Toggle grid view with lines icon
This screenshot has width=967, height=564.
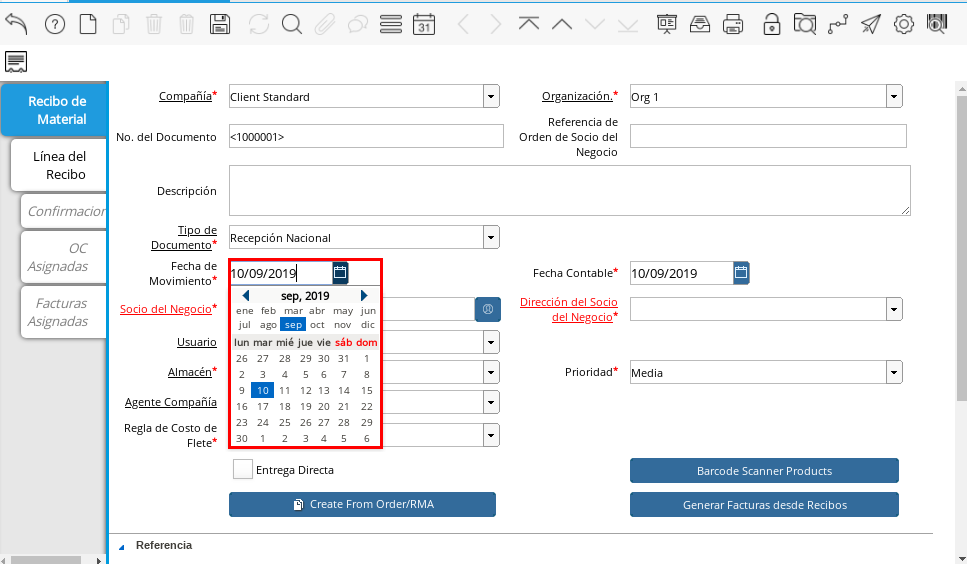391,25
